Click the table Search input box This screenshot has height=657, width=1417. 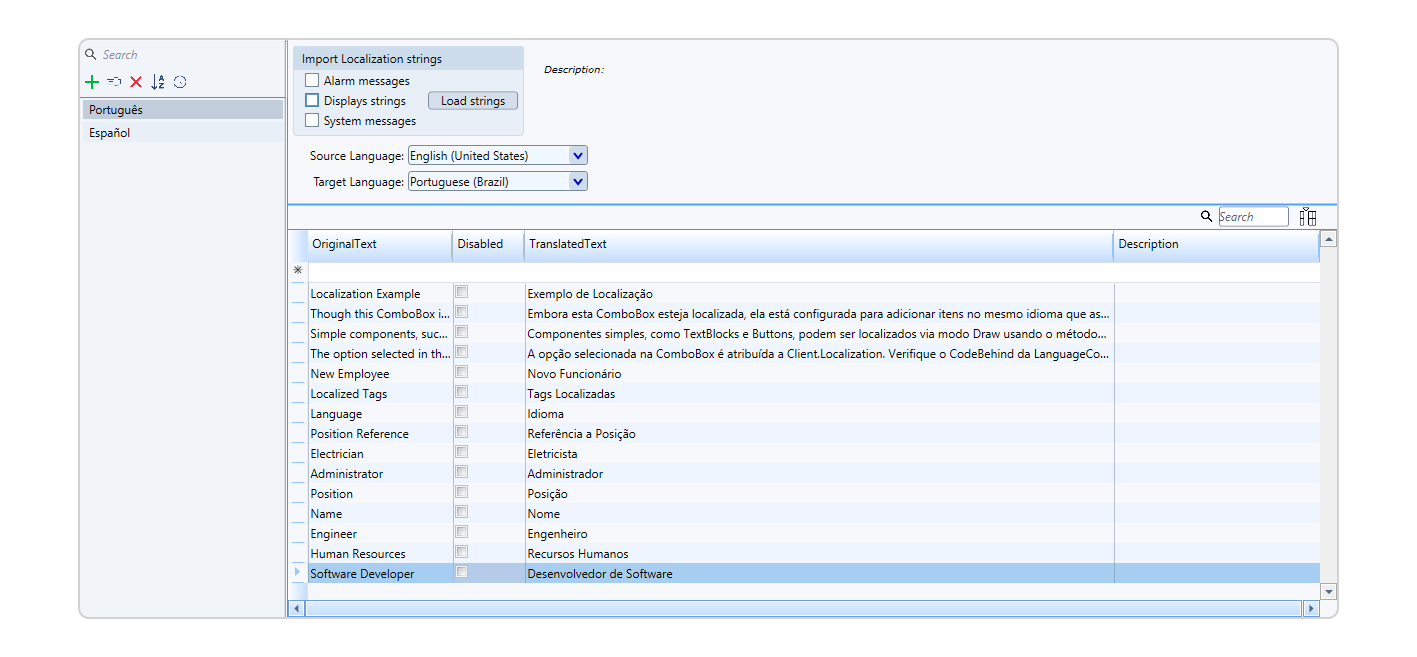point(1254,217)
